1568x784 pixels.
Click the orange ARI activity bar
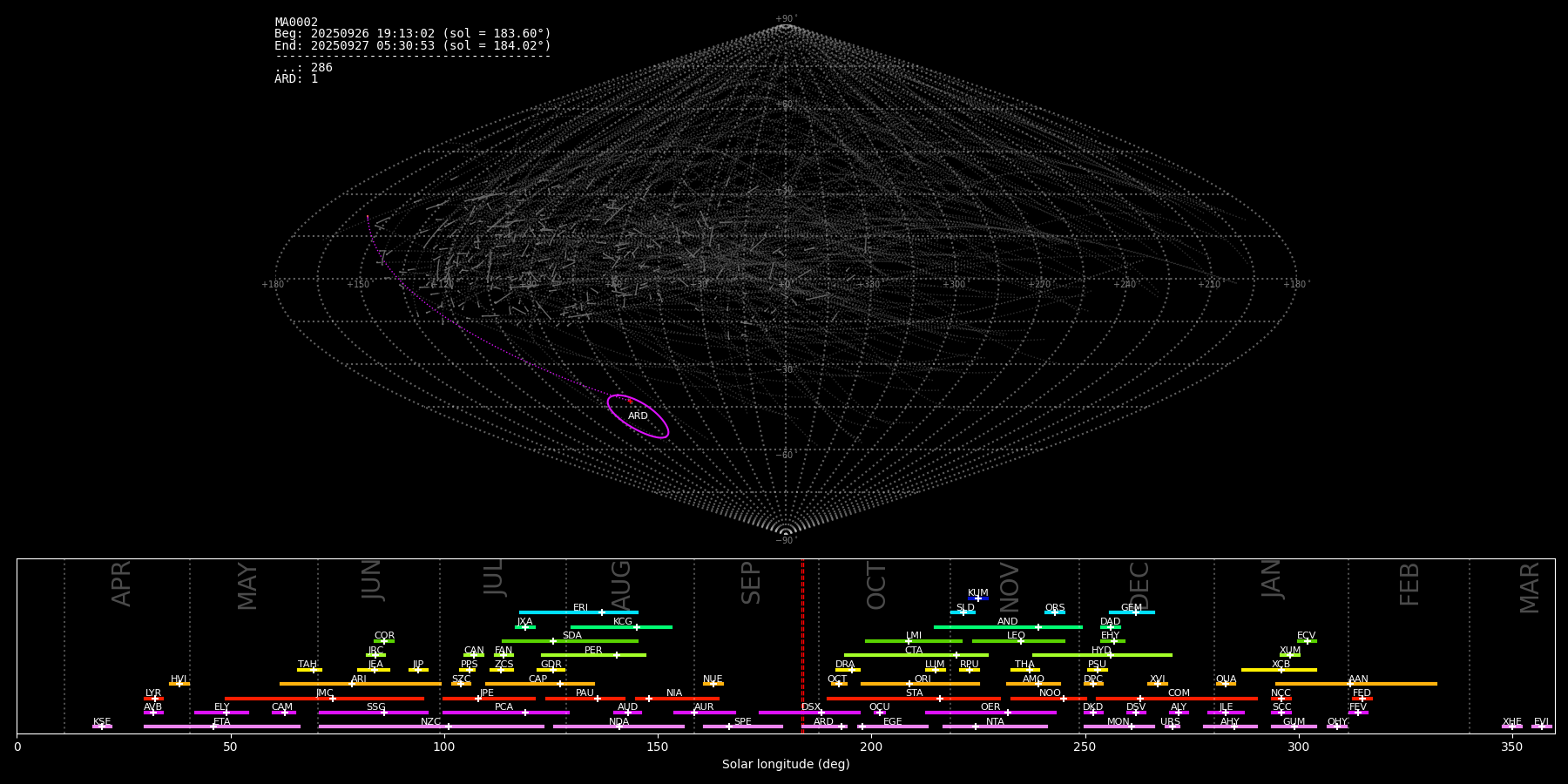359,684
